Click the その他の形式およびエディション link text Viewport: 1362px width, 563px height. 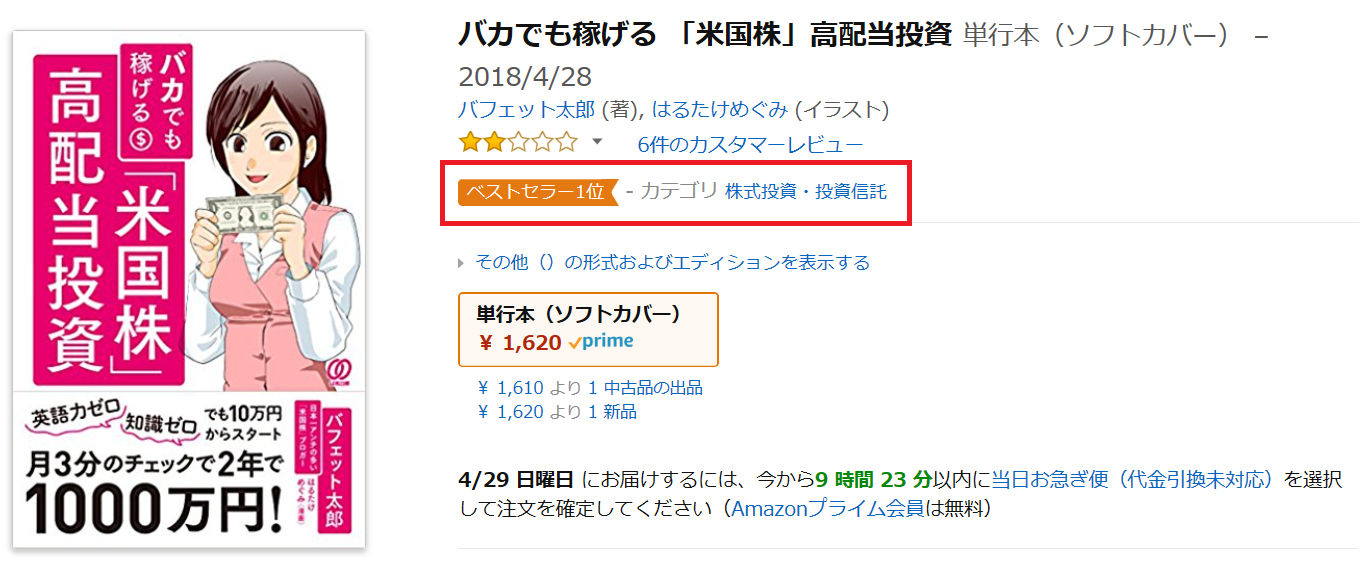[x=672, y=263]
